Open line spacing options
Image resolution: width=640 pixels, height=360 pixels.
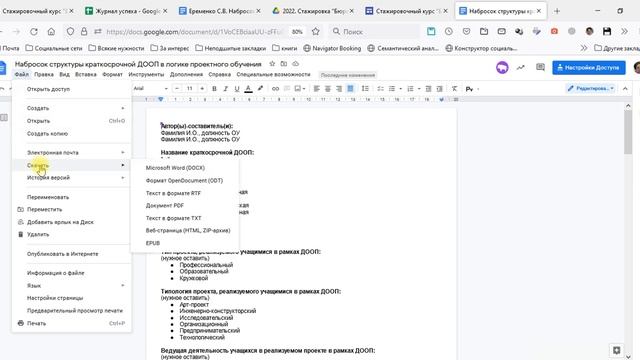[x=365, y=89]
